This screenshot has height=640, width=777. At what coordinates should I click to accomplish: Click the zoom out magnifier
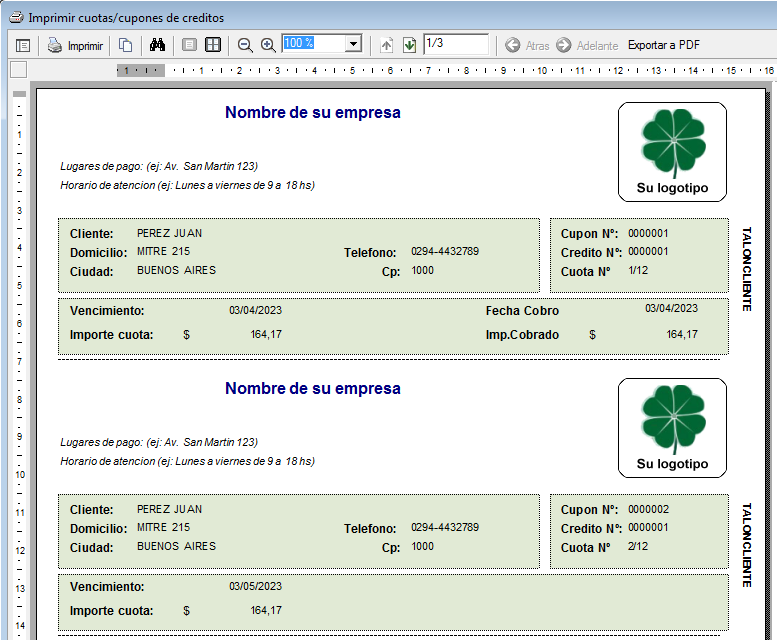pyautogui.click(x=245, y=45)
